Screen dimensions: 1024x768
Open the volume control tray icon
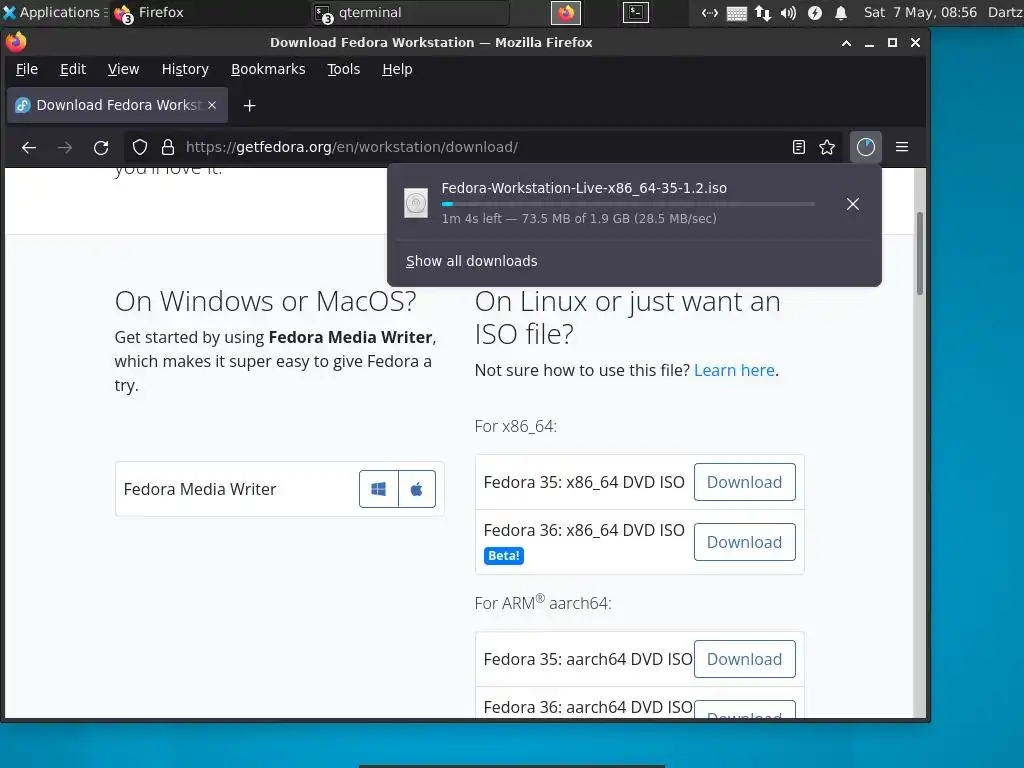click(788, 13)
